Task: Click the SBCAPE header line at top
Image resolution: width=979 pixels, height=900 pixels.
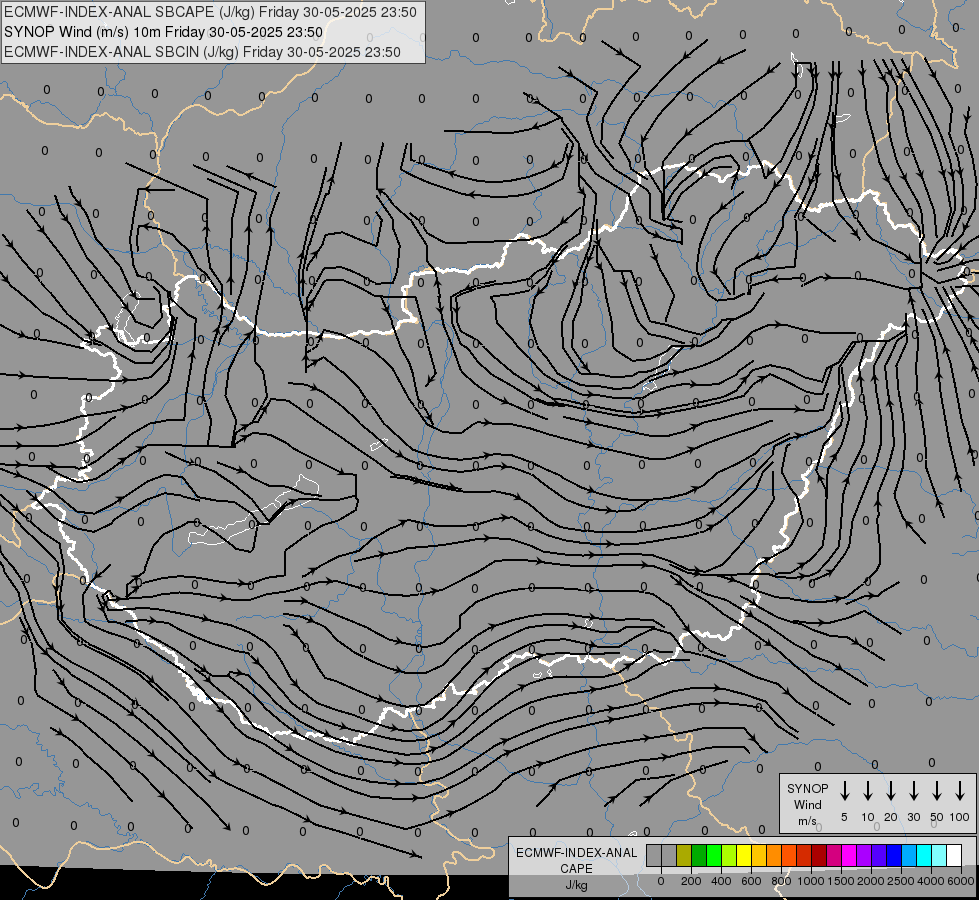Action: (210, 12)
